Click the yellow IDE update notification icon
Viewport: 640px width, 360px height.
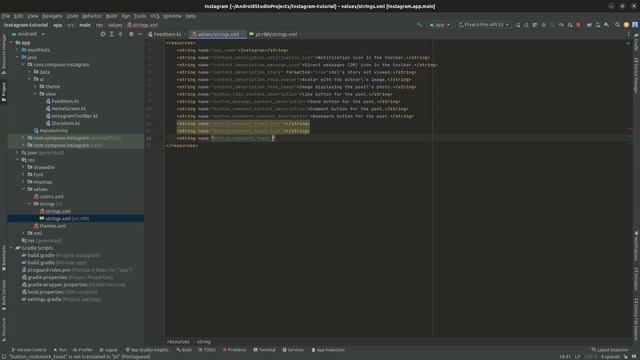point(626,25)
